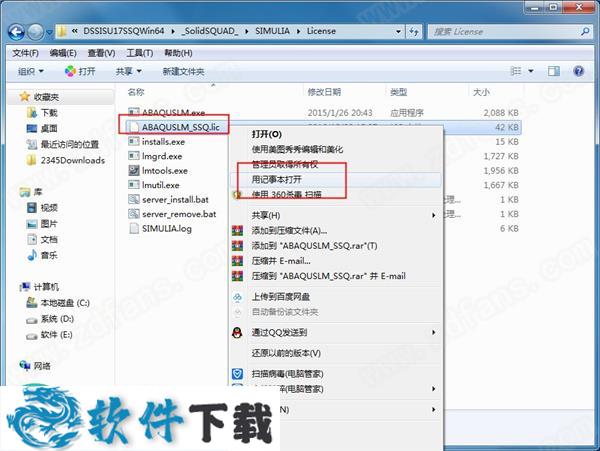Select 收藏夹 in the navigation pane
The image size is (600, 451).
[x=46, y=97]
